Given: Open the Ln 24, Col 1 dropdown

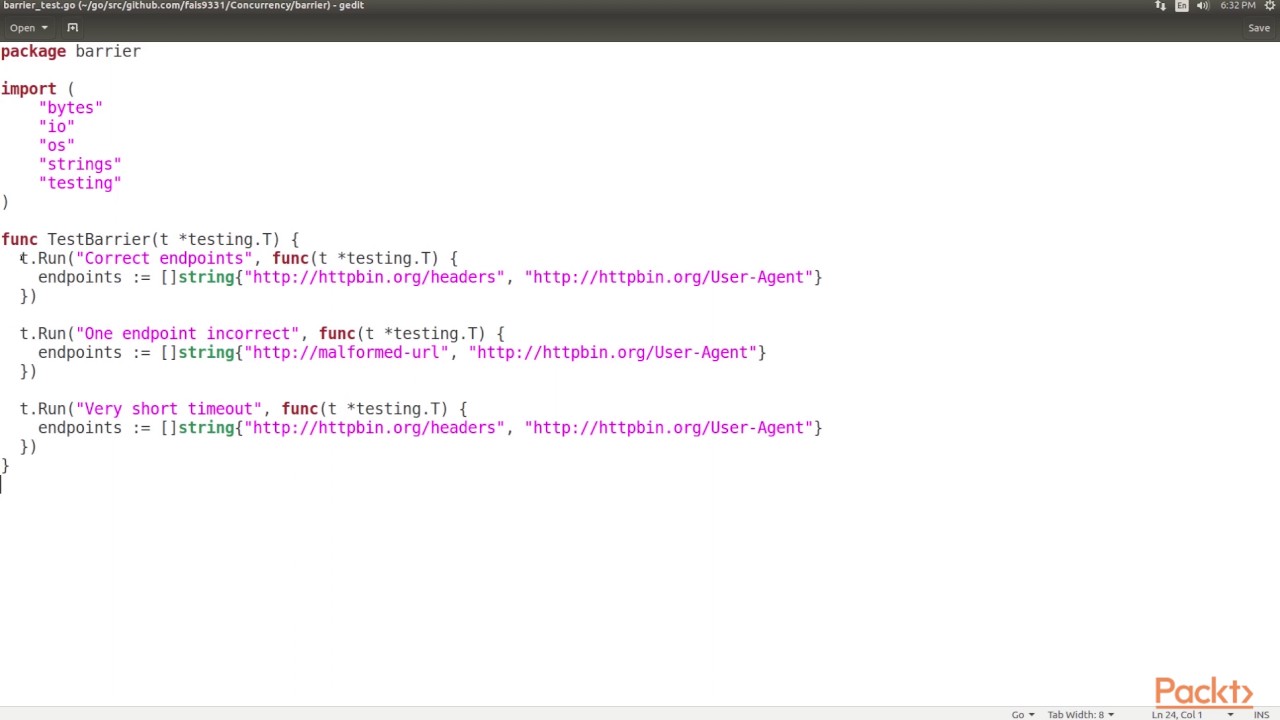Looking at the screenshot, I should (1192, 714).
